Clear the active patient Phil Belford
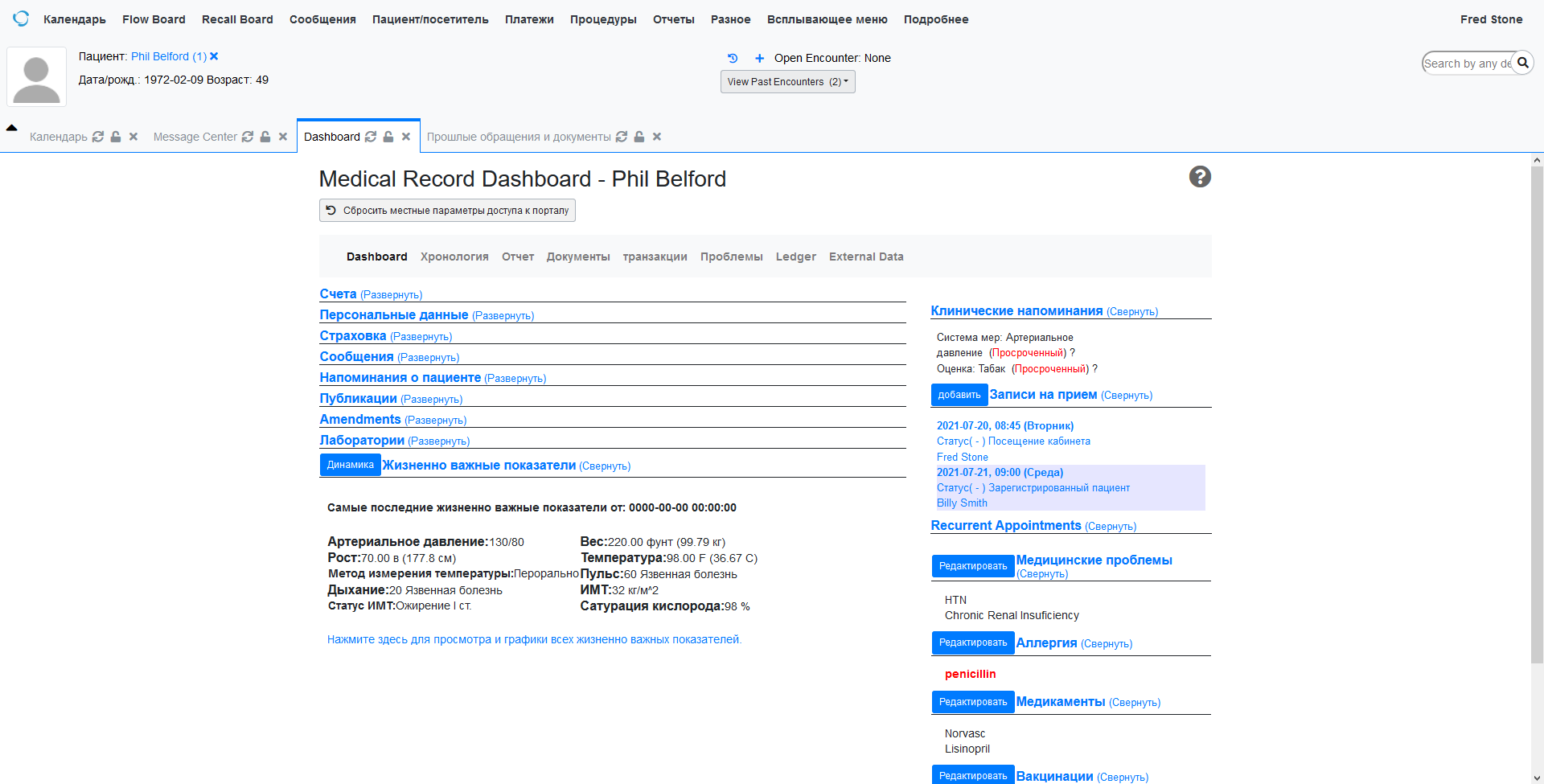This screenshot has width=1544, height=784. point(214,56)
